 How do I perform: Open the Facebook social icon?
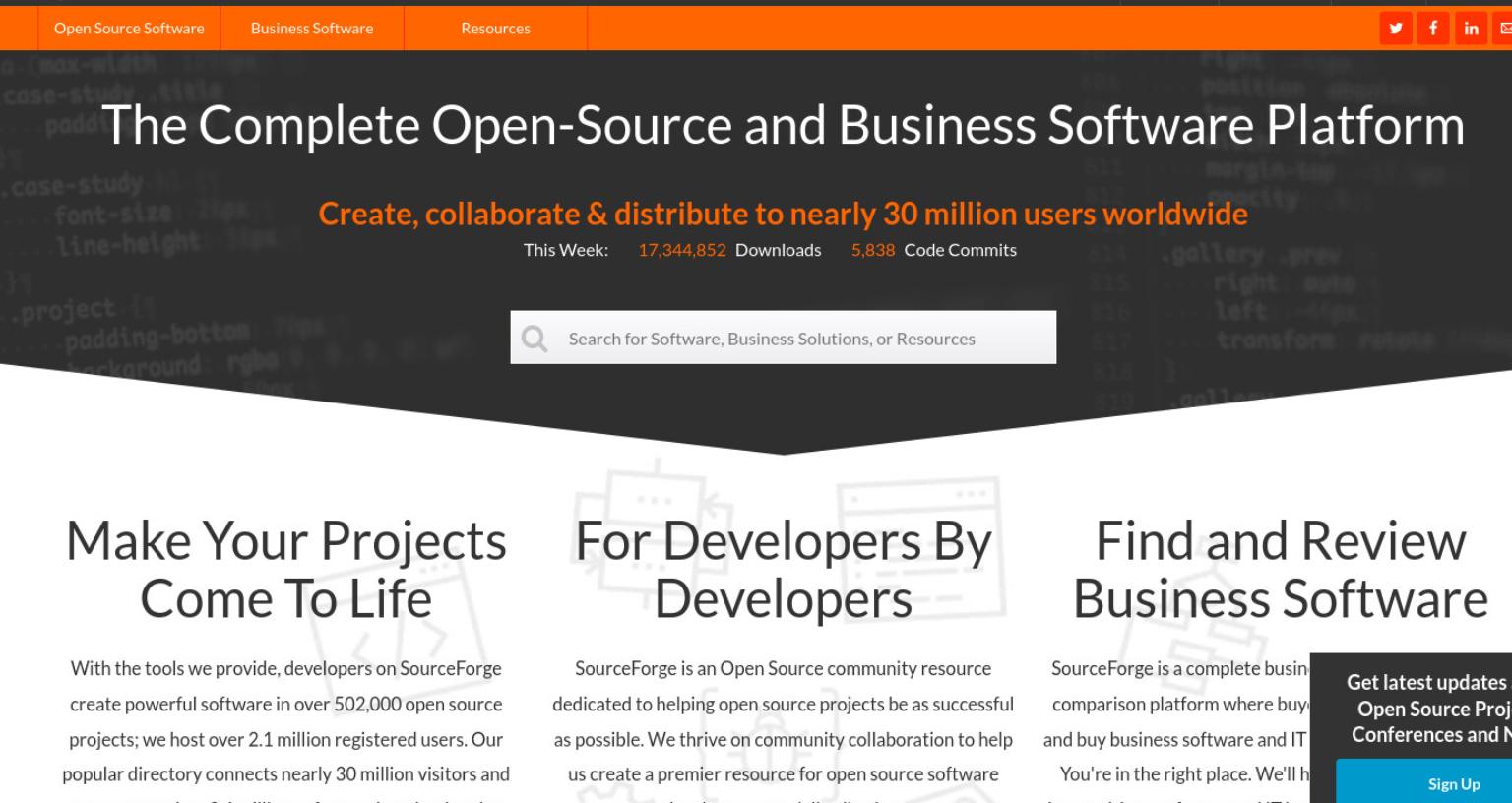click(1433, 29)
